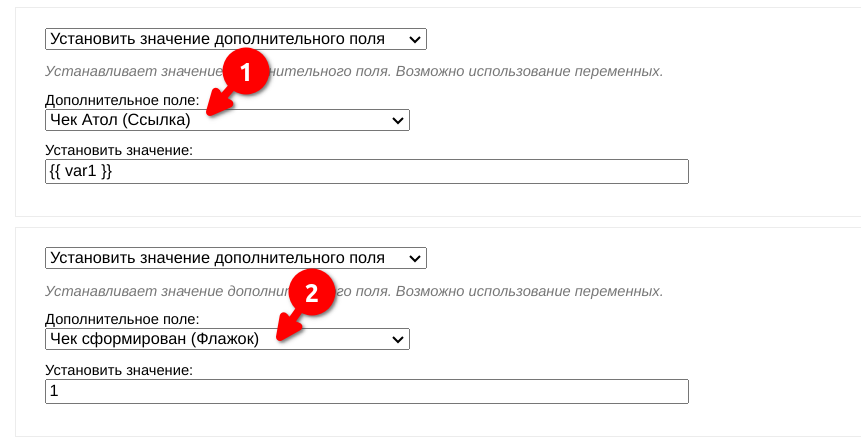861x445 pixels.
Task: Click the italic description under the first action selector
Action: (x=354, y=71)
